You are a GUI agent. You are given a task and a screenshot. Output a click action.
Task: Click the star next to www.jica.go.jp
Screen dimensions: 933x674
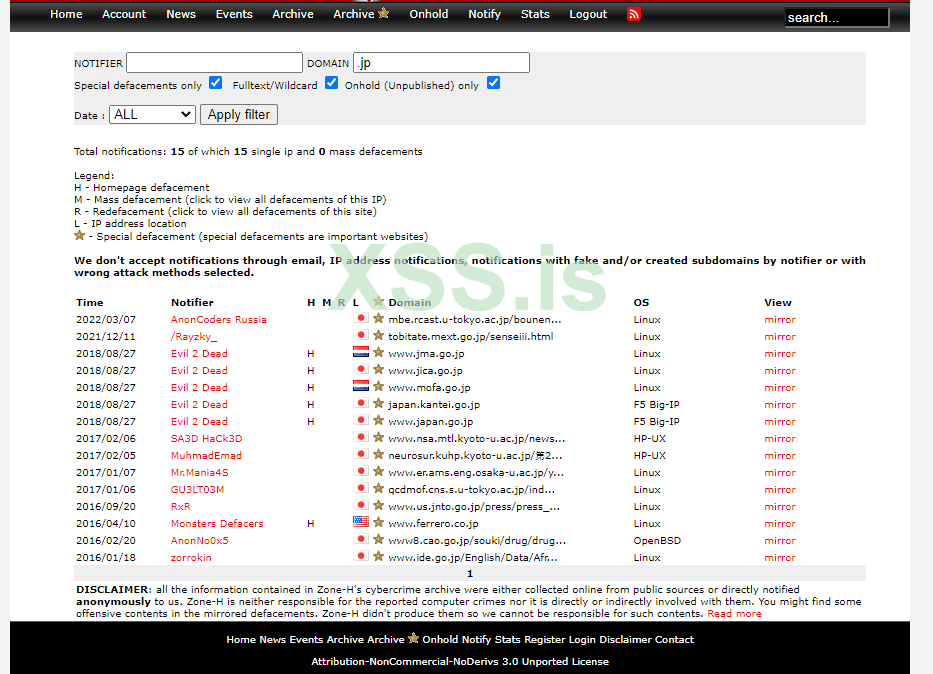point(378,369)
